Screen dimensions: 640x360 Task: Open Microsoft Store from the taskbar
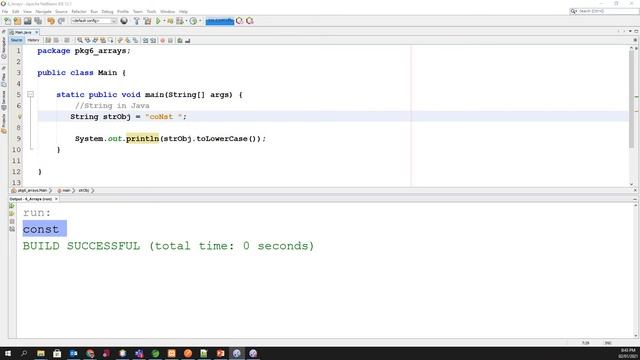click(57, 353)
